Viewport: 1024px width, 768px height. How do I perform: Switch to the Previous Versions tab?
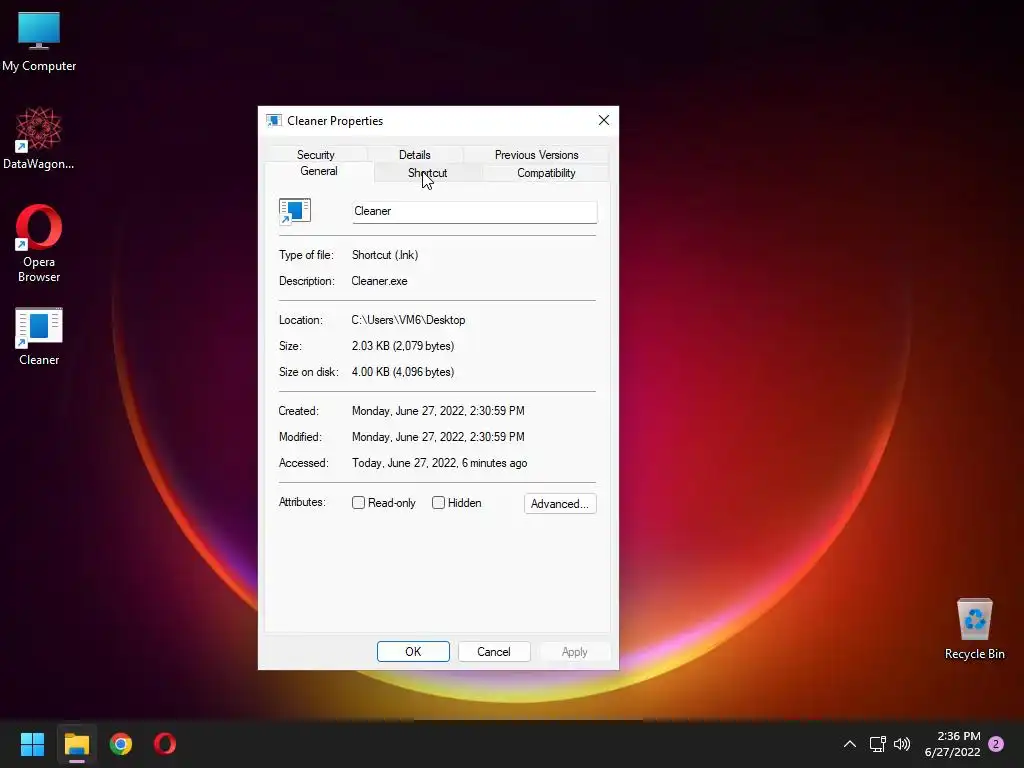[536, 155]
